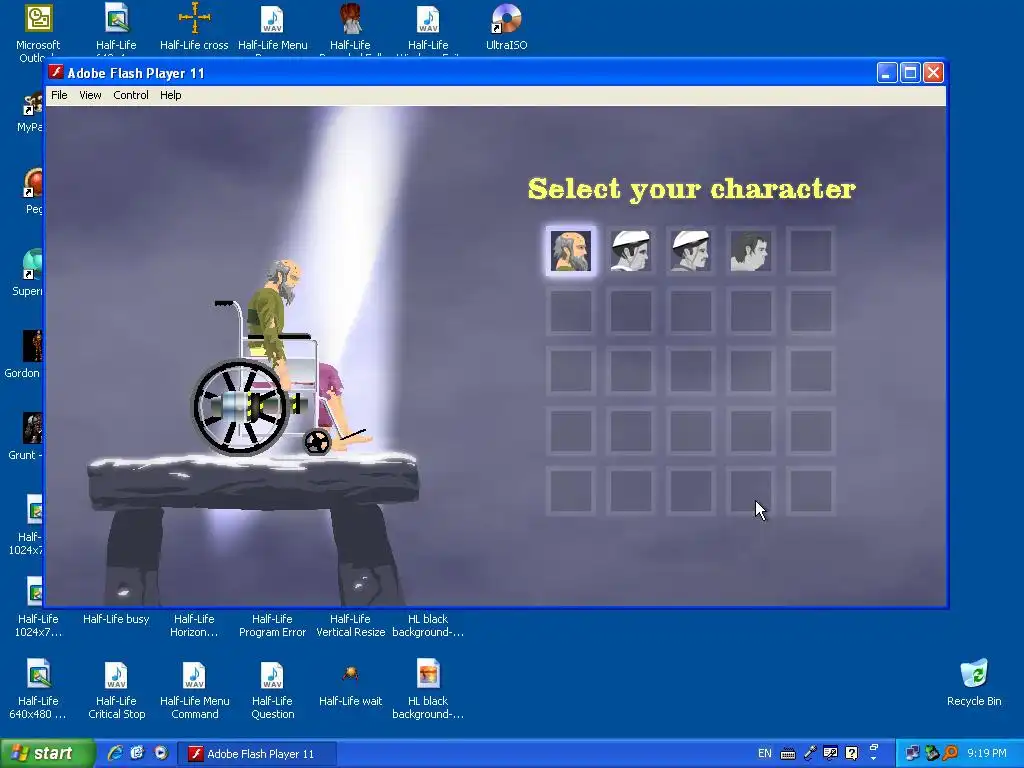The image size is (1024, 768).
Task: Choose the second character wearing a white helmet
Action: (631, 251)
